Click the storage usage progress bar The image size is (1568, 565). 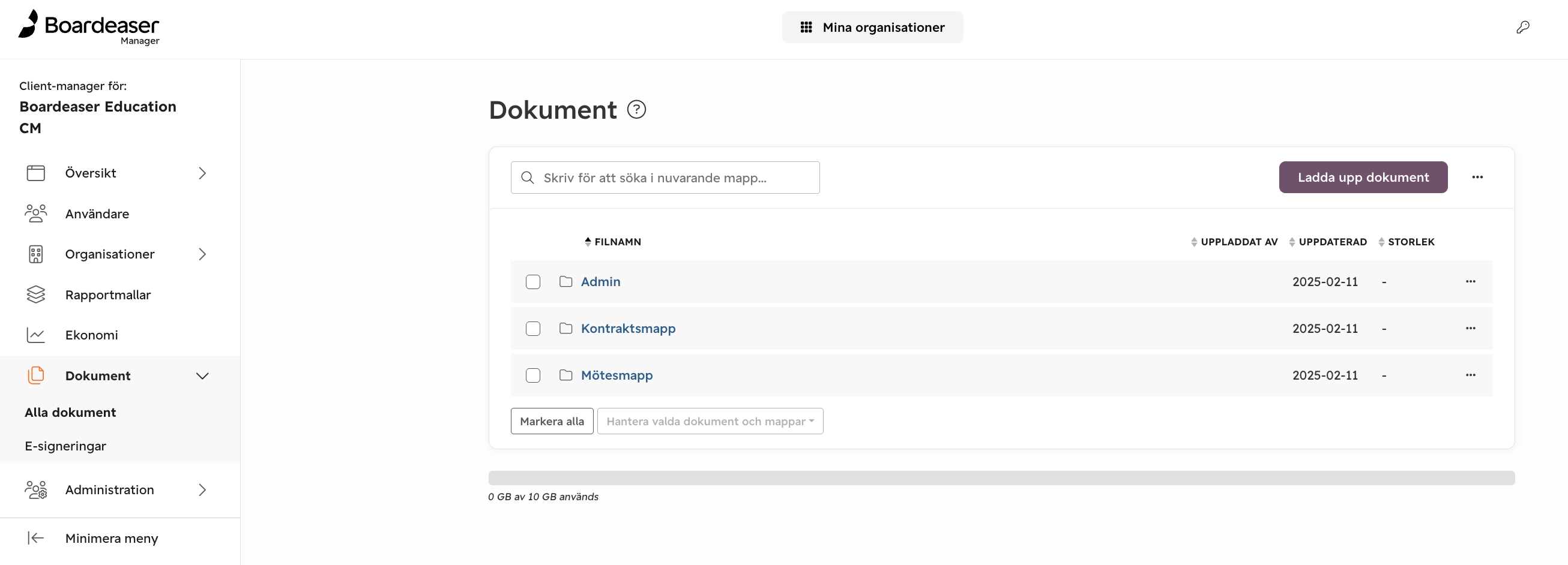pyautogui.click(x=1001, y=478)
